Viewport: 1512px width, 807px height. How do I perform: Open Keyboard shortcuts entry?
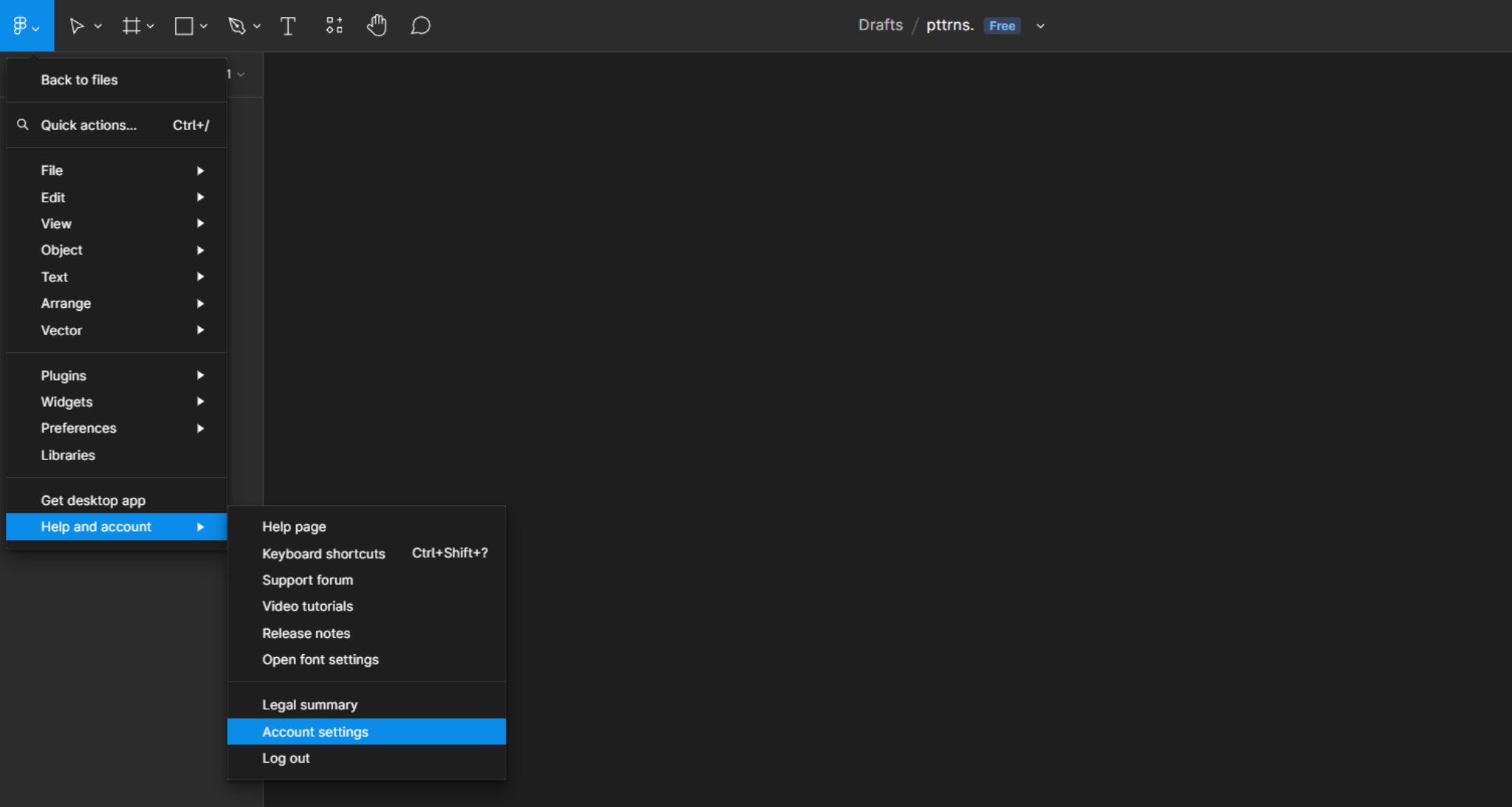pos(367,553)
